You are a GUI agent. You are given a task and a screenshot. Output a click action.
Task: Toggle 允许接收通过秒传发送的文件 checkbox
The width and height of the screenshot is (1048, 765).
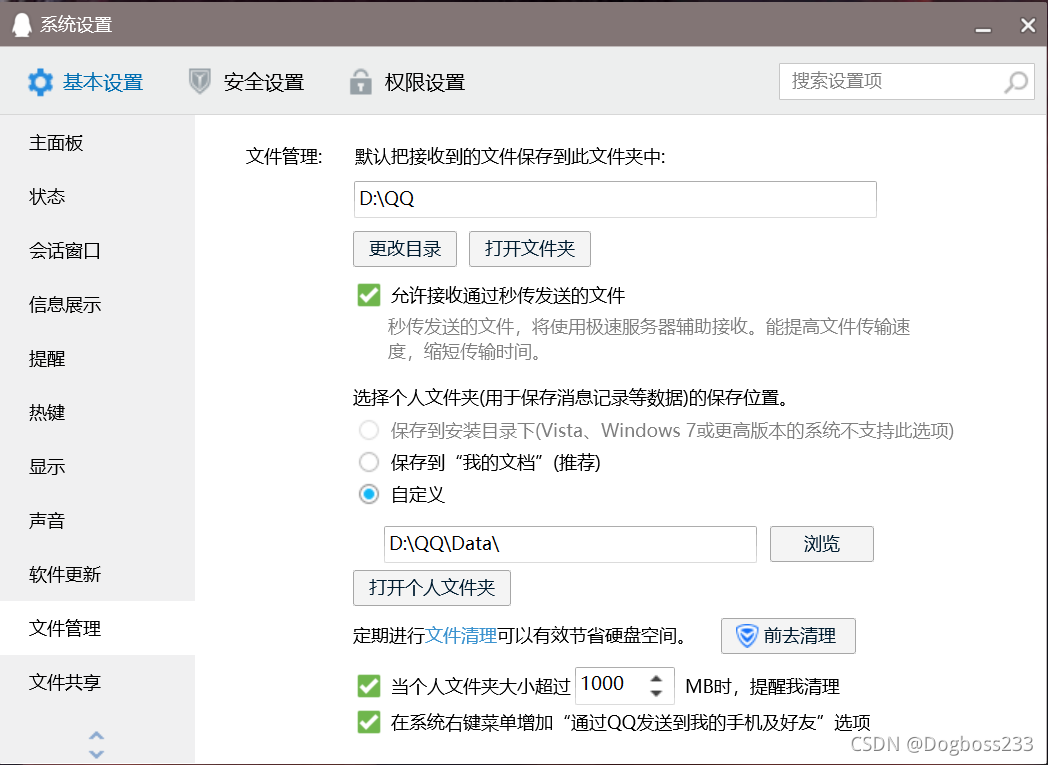click(x=369, y=295)
